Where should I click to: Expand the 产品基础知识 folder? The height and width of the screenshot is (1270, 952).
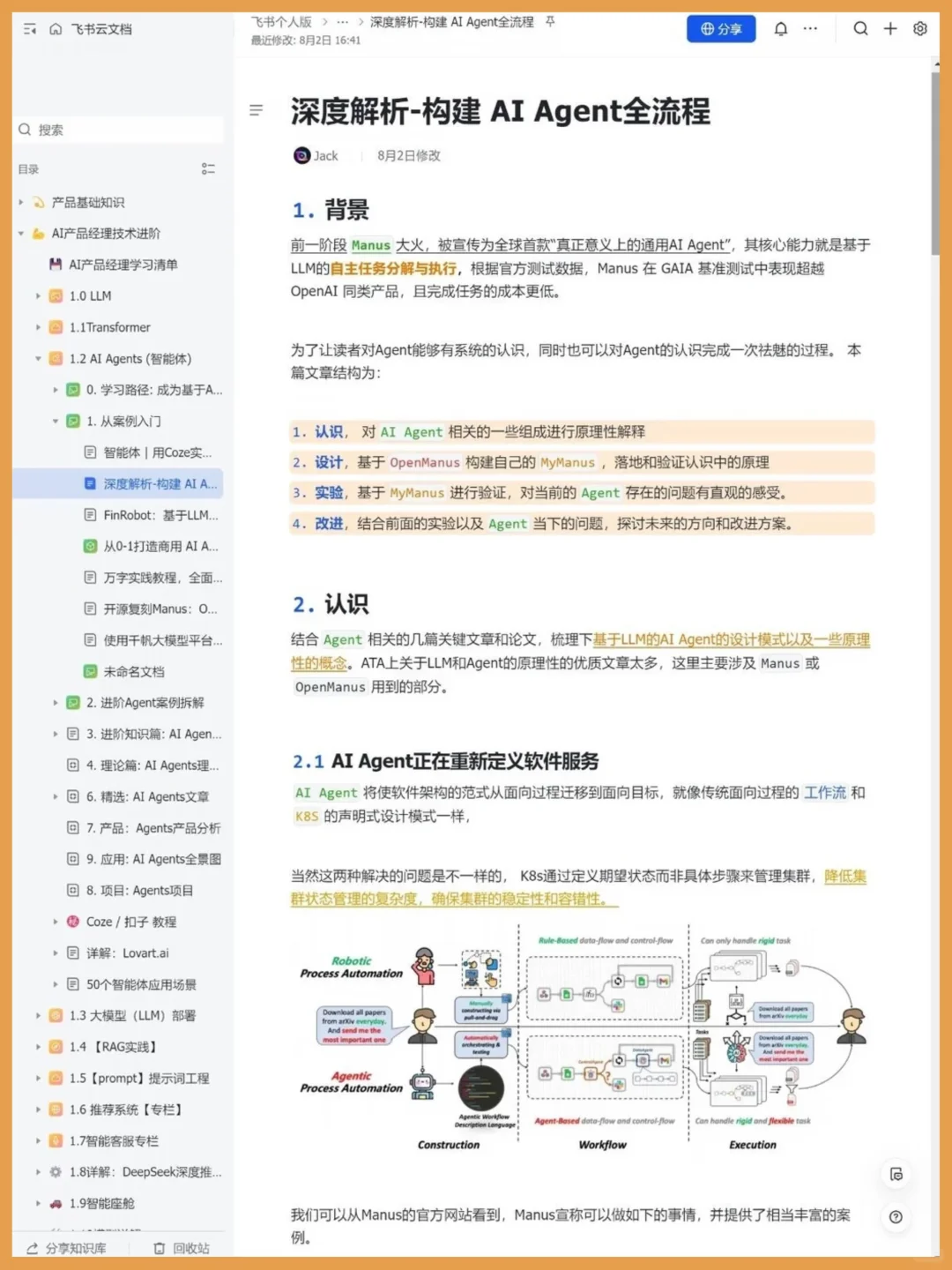click(21, 202)
